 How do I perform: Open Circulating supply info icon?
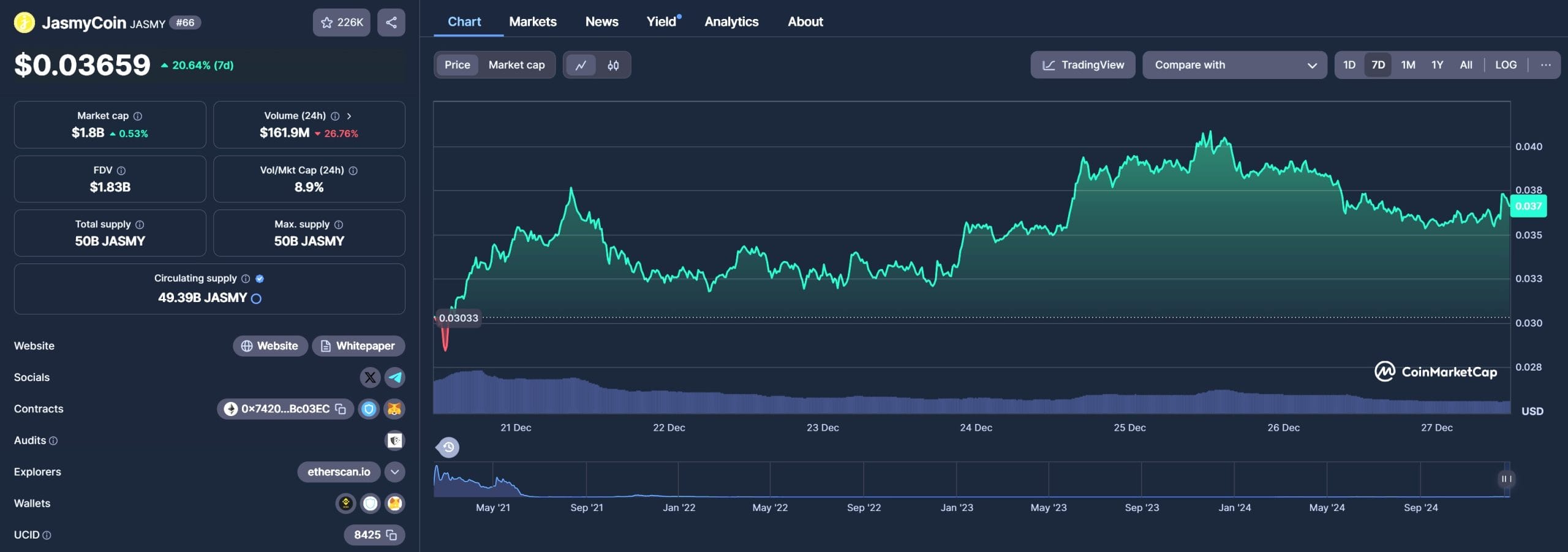point(246,278)
